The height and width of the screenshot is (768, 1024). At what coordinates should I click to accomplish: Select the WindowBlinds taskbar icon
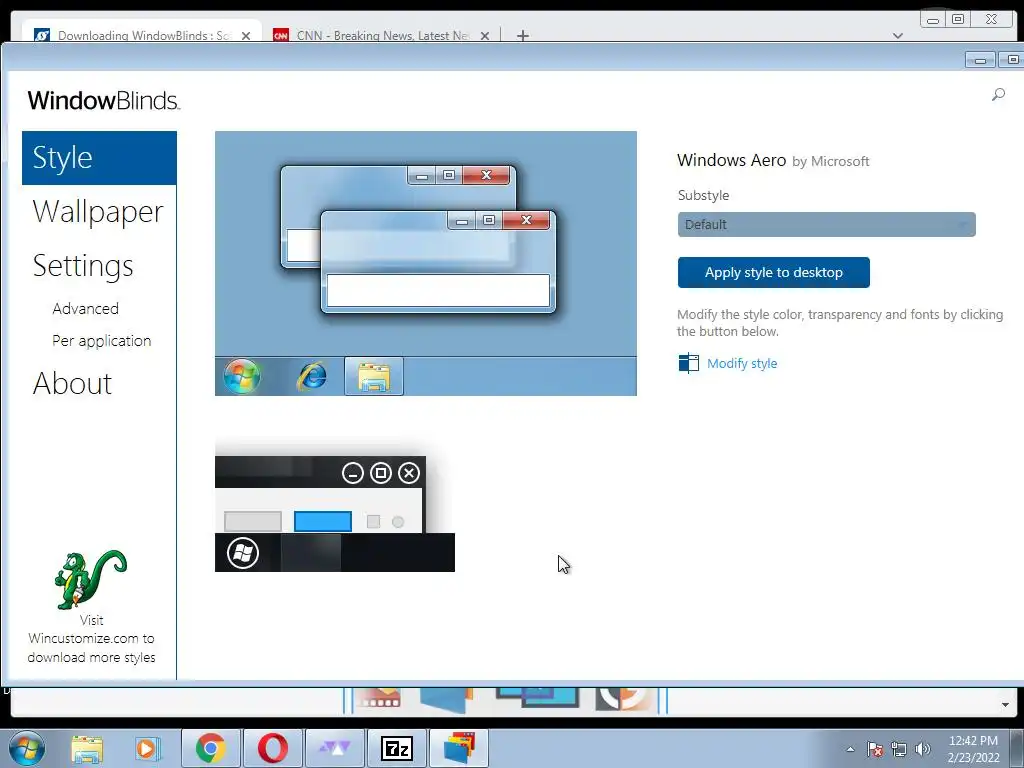click(x=459, y=748)
